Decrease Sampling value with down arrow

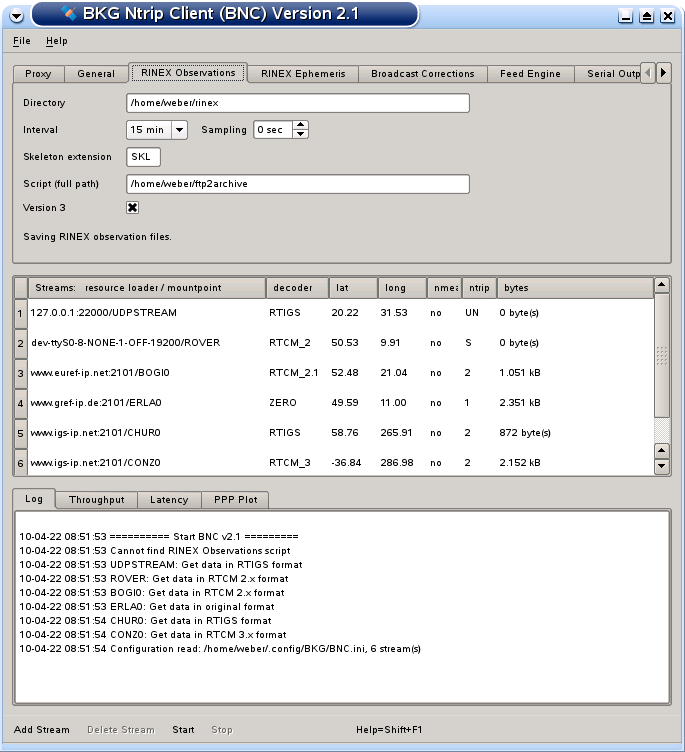point(301,134)
